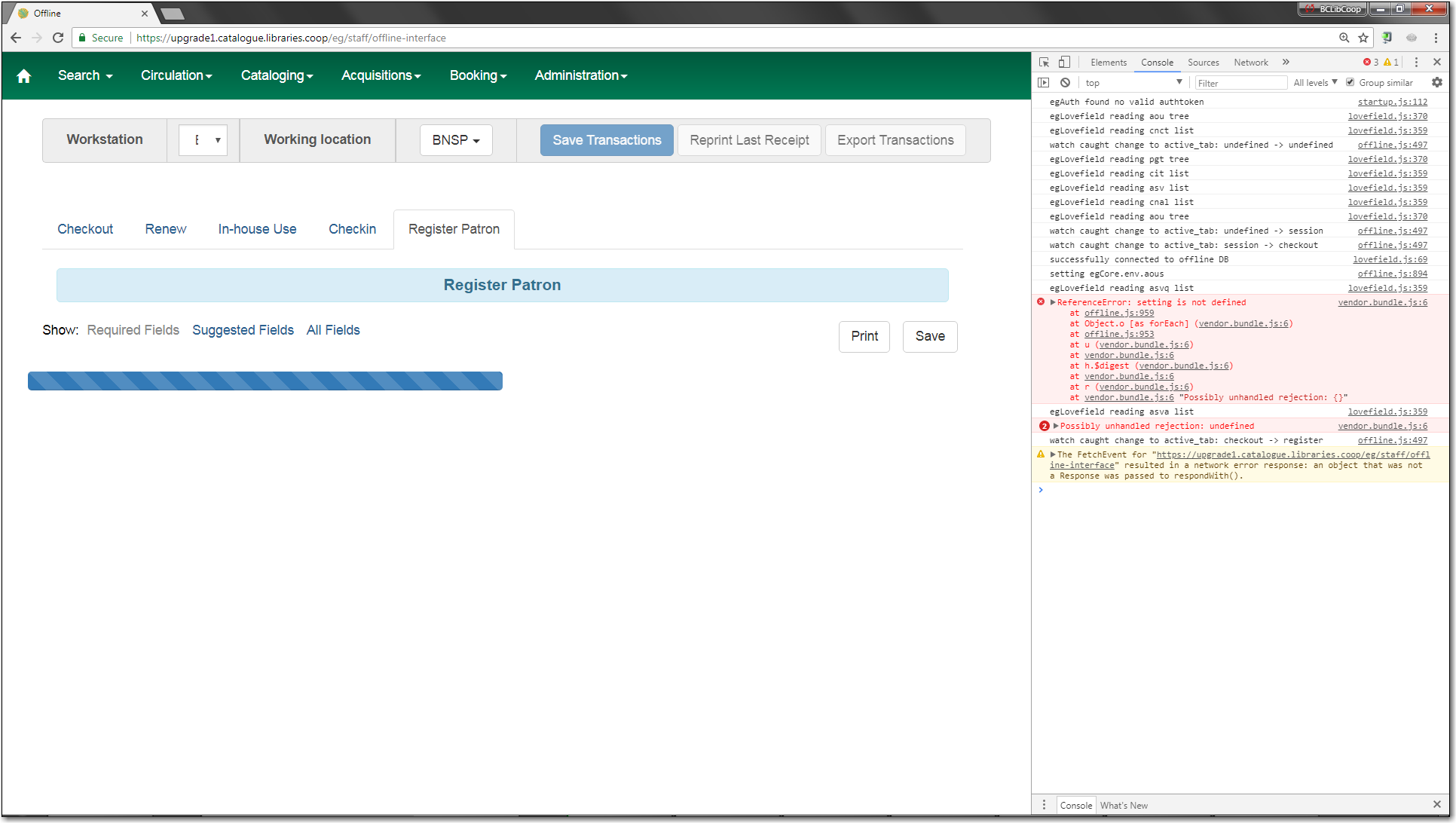Click the Print button
The width and height of the screenshot is (1456, 823).
(864, 336)
